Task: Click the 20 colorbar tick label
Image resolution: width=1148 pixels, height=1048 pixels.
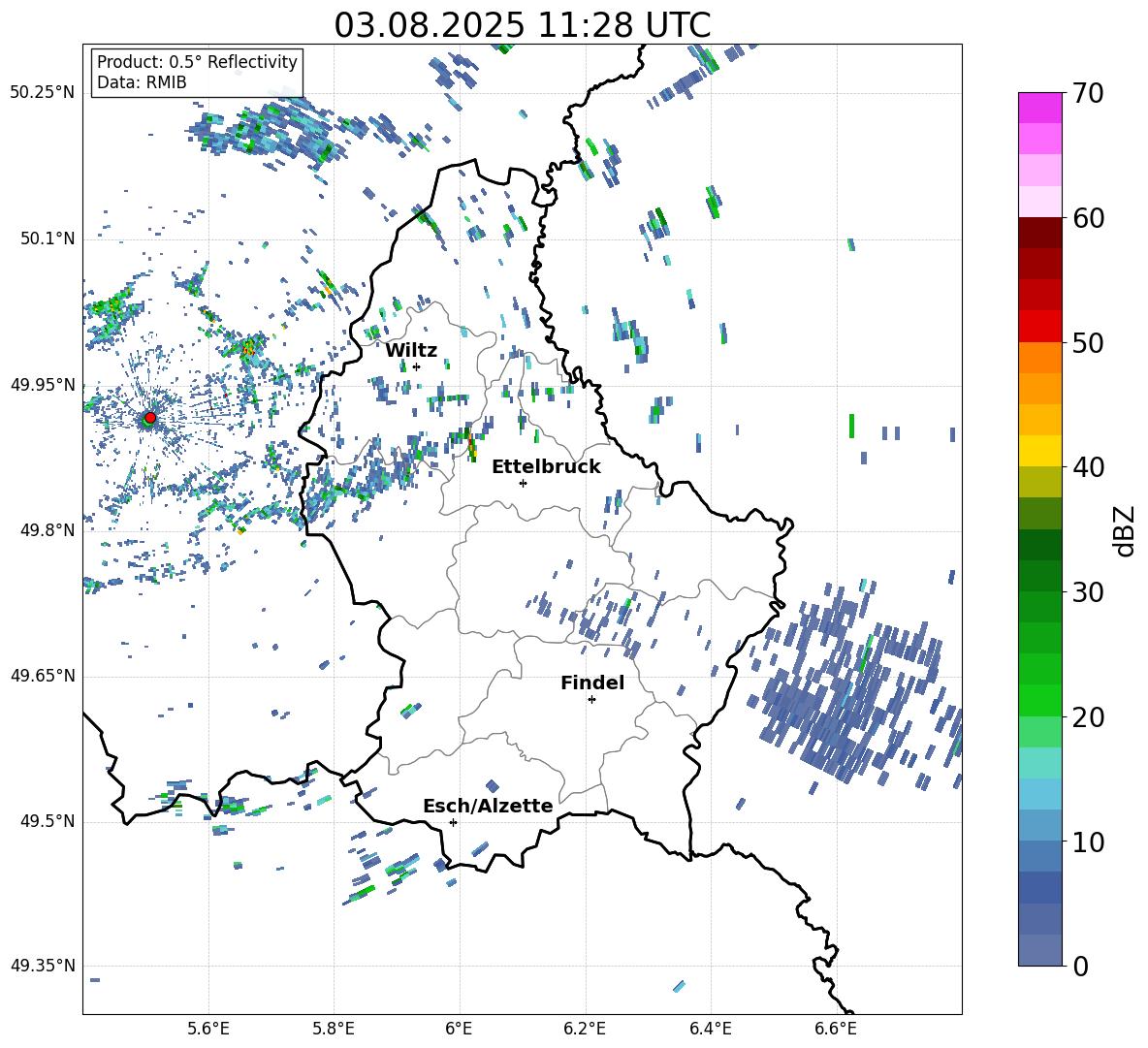Action: click(x=1088, y=717)
